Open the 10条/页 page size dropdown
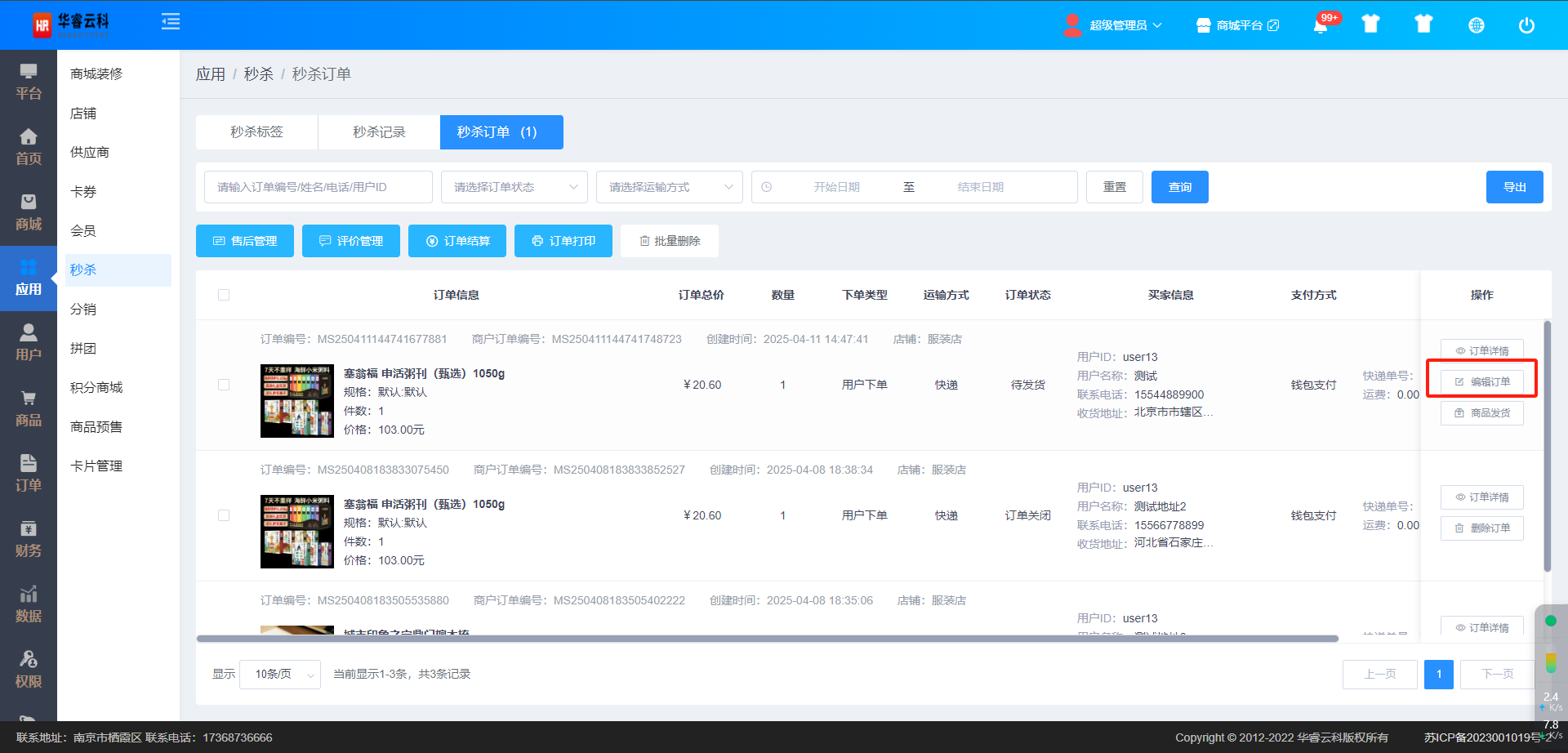The image size is (1568, 753). coord(279,675)
